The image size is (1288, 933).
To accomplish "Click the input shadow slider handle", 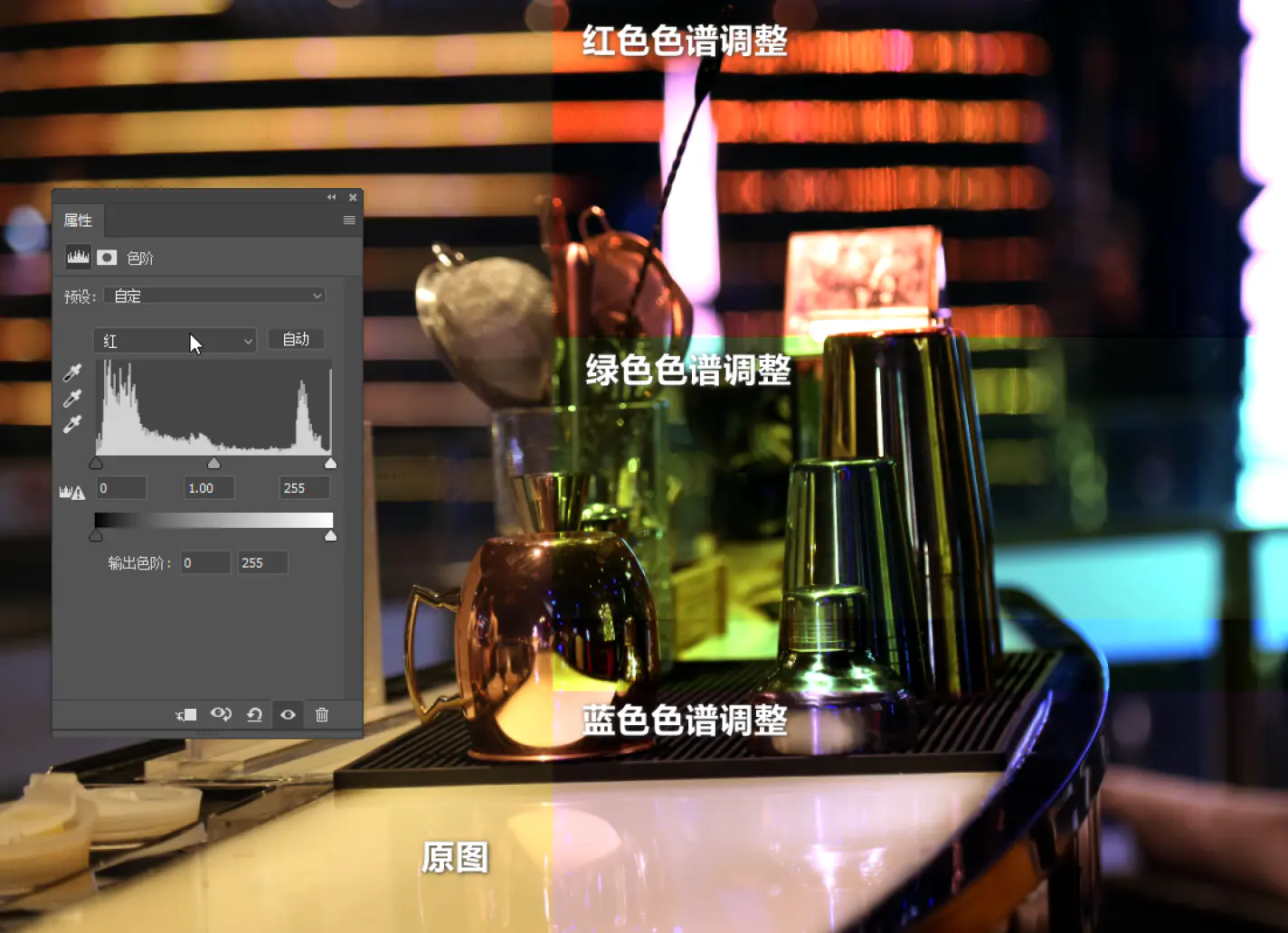I will (x=96, y=463).
